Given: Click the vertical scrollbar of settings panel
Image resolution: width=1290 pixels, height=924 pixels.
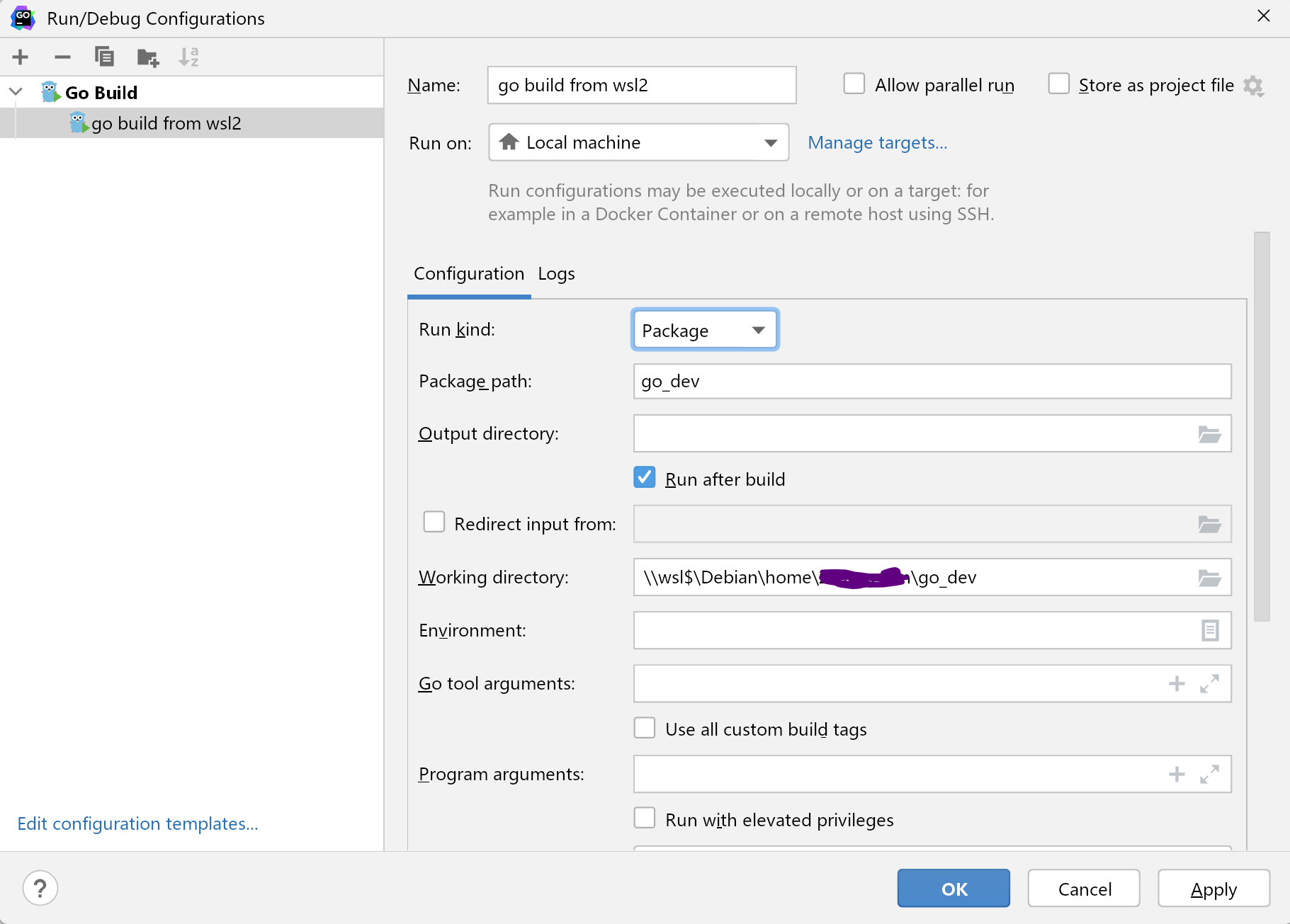Looking at the screenshot, I should coord(1262,426).
